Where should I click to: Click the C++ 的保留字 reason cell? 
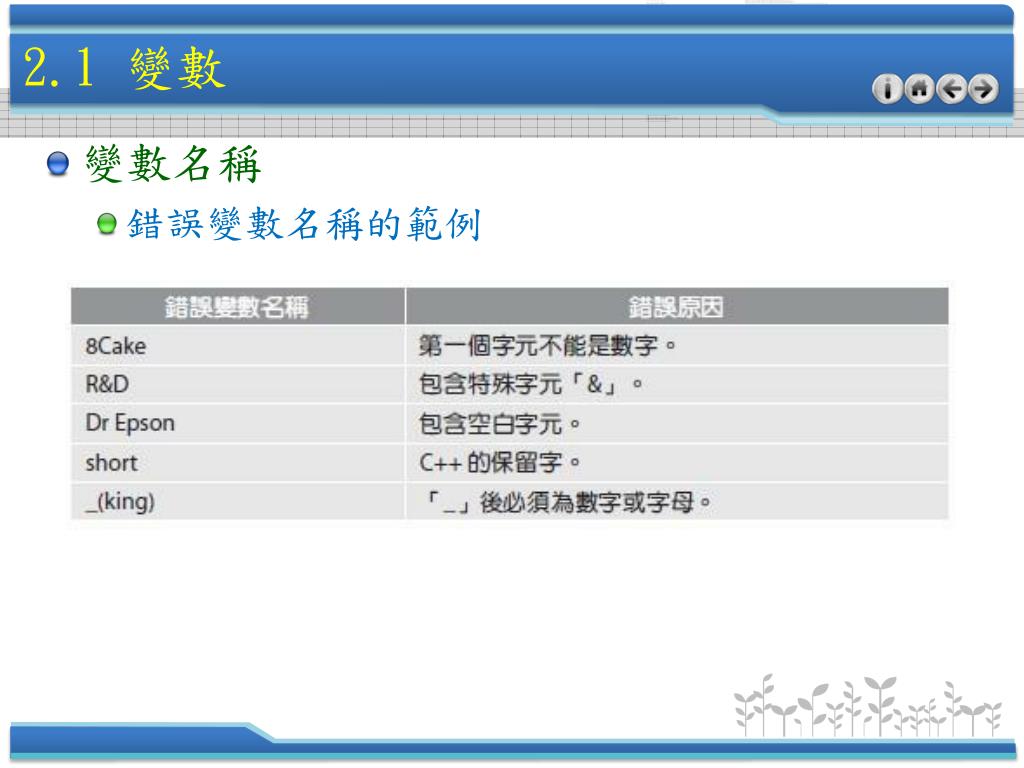pyautogui.click(x=677, y=462)
